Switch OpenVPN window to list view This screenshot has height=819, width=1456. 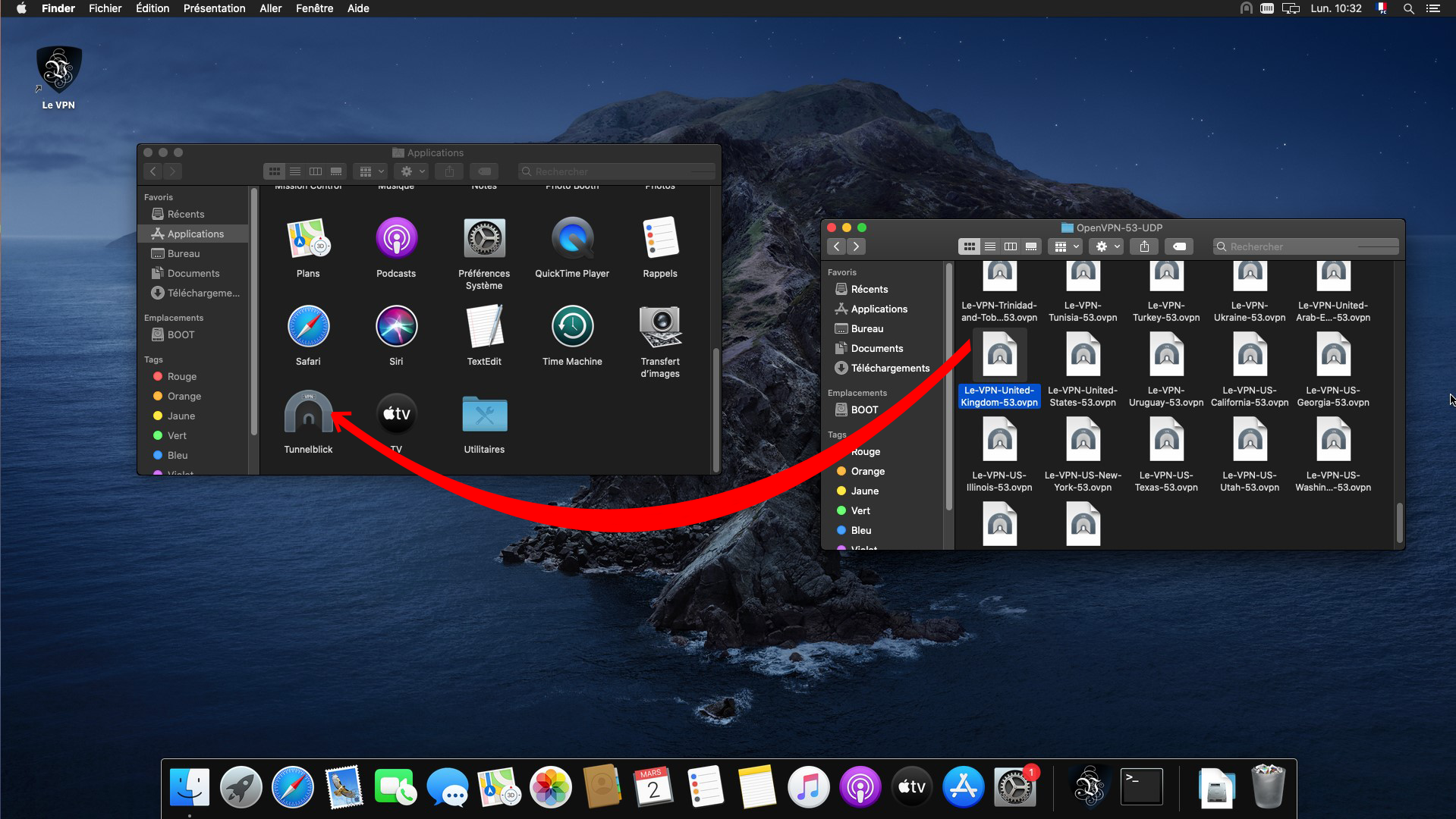pos(989,246)
